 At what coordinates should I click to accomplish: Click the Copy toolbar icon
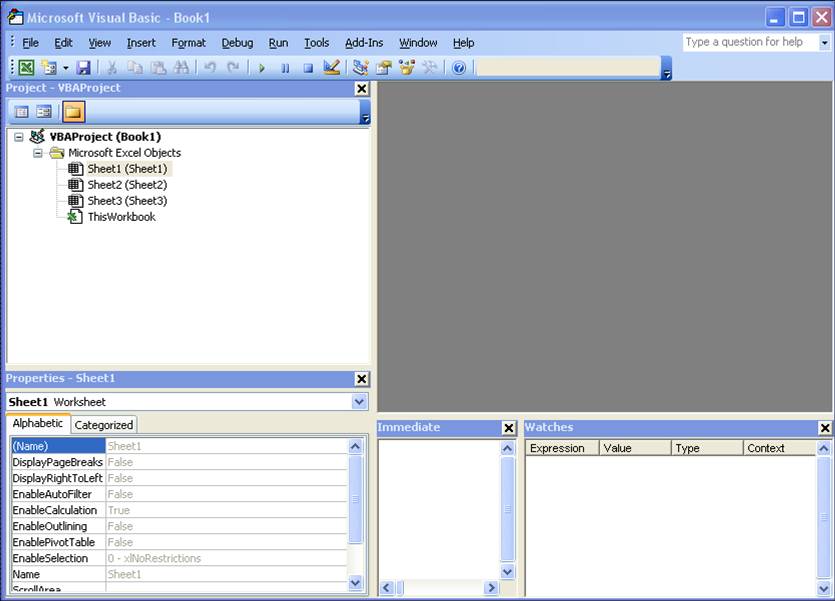coord(135,68)
